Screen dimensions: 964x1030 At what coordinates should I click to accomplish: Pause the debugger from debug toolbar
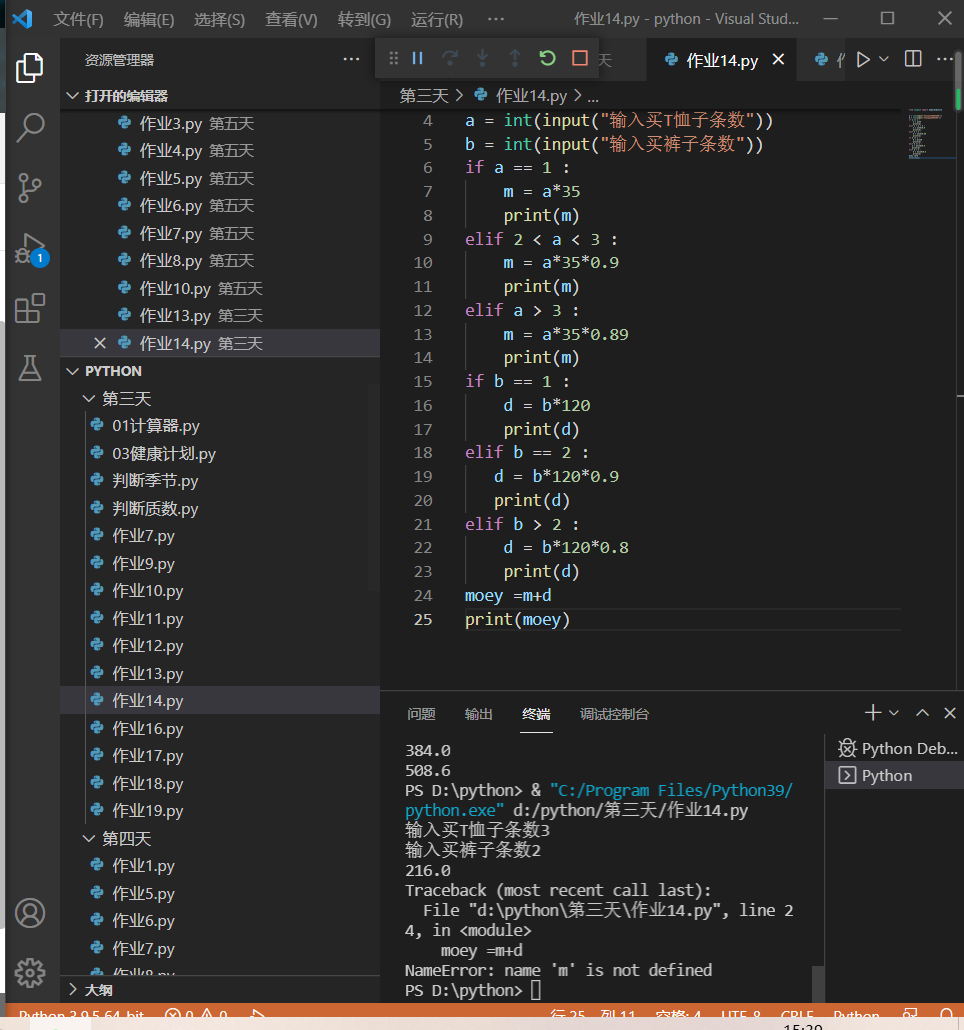[418, 58]
